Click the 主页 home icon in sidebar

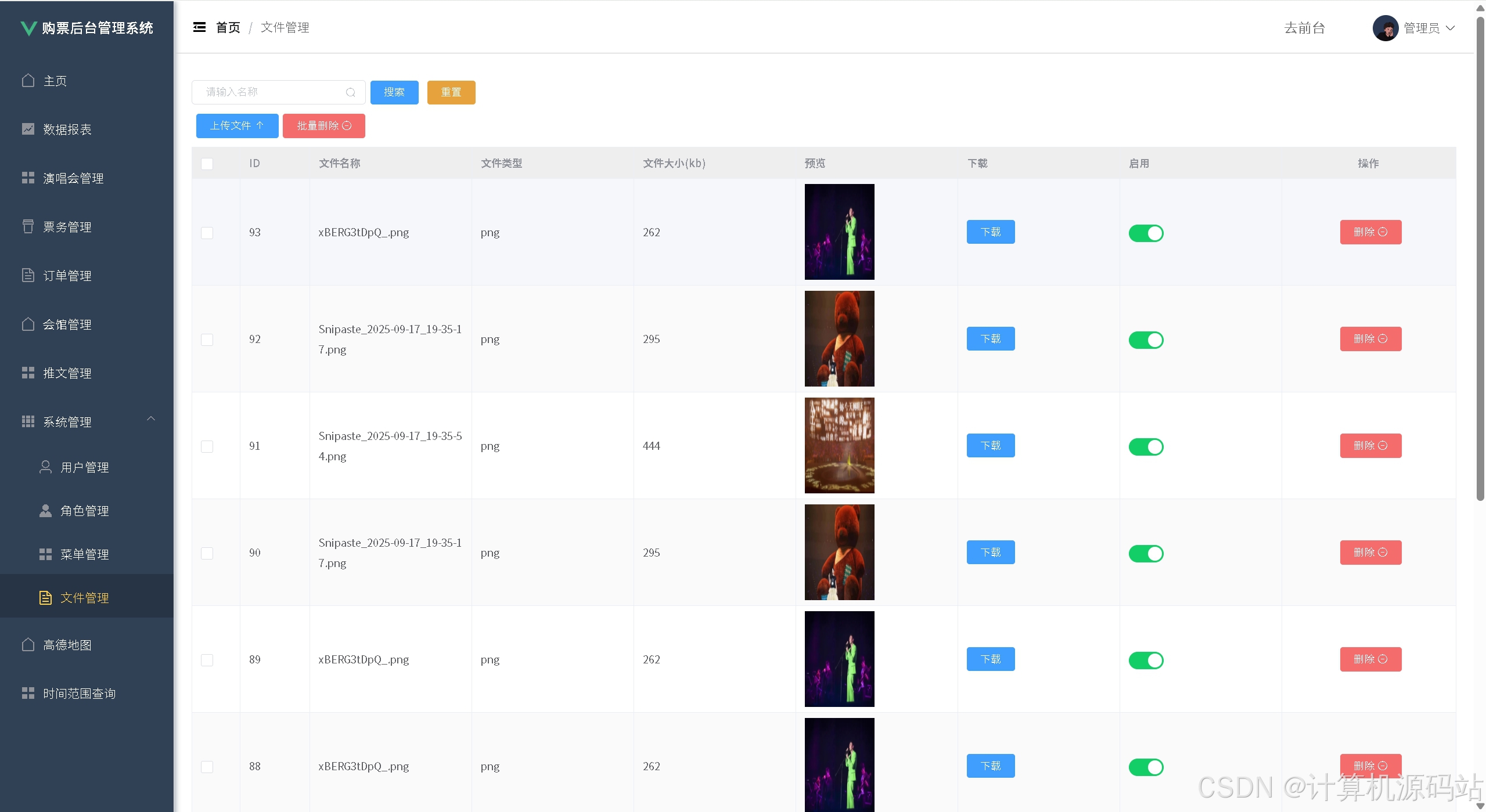(x=28, y=81)
